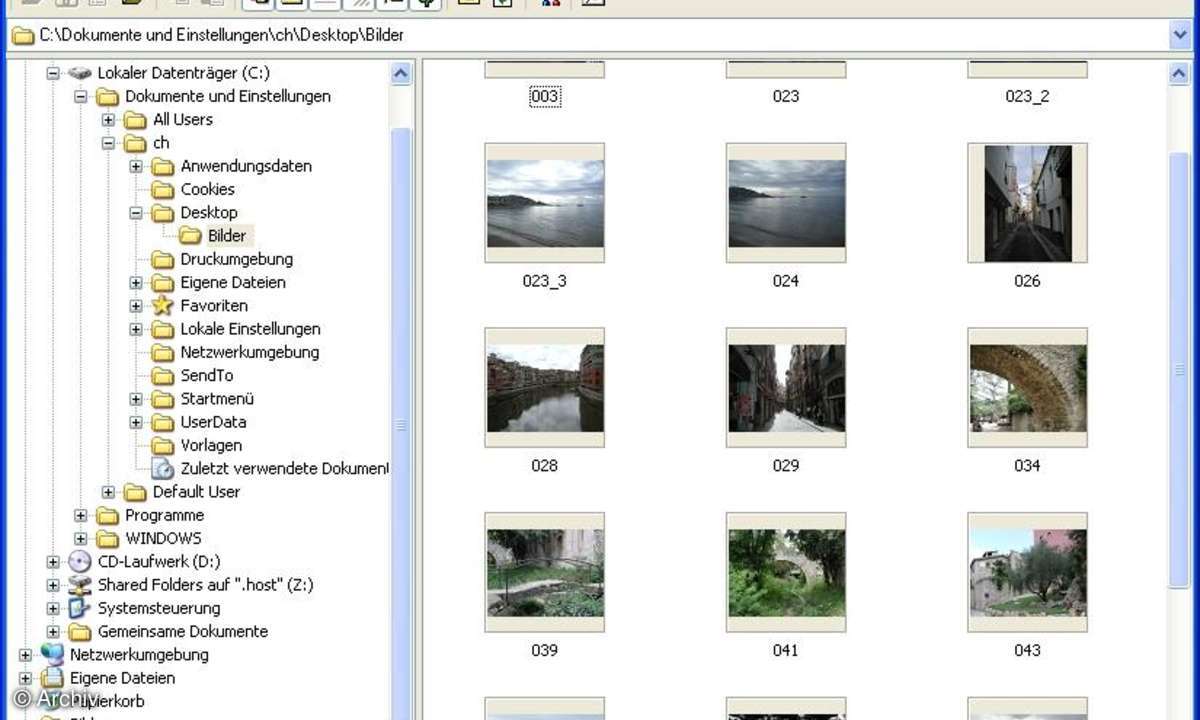1200x720 pixels.
Task: Collapse the ch user folder
Action: (109, 143)
